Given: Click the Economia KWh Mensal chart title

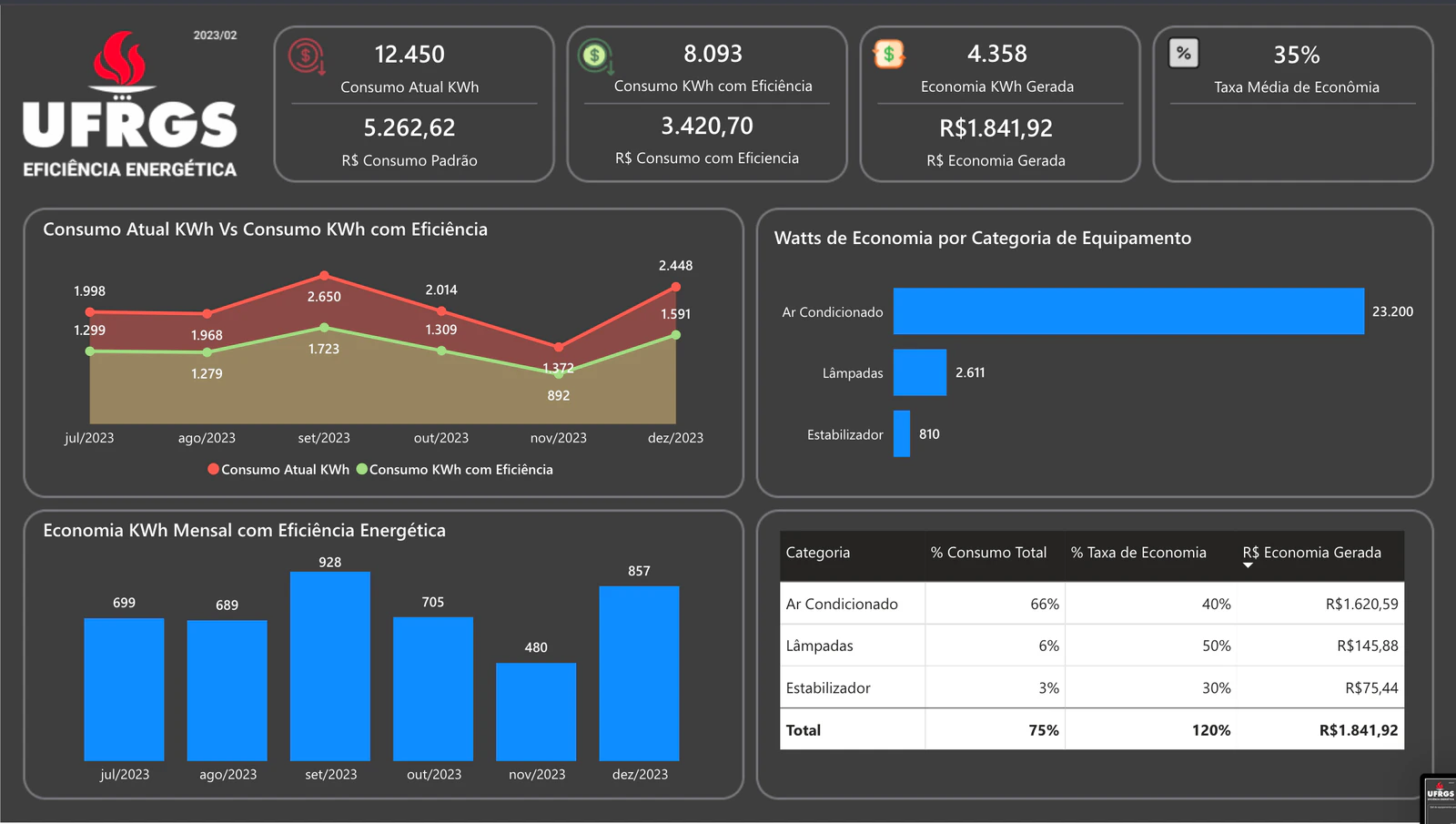Looking at the screenshot, I should [245, 530].
